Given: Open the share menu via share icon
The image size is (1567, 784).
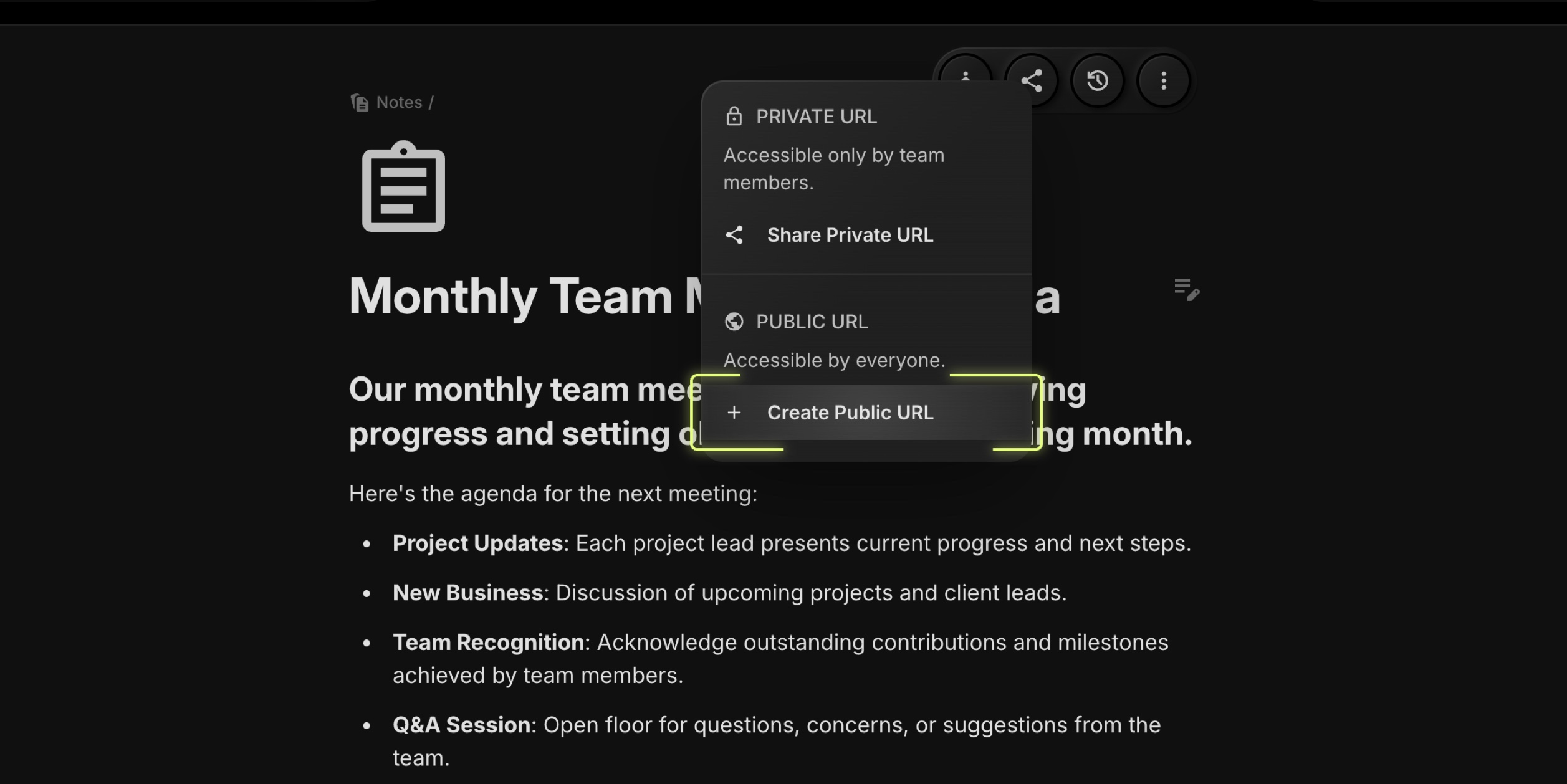Looking at the screenshot, I should (1032, 80).
